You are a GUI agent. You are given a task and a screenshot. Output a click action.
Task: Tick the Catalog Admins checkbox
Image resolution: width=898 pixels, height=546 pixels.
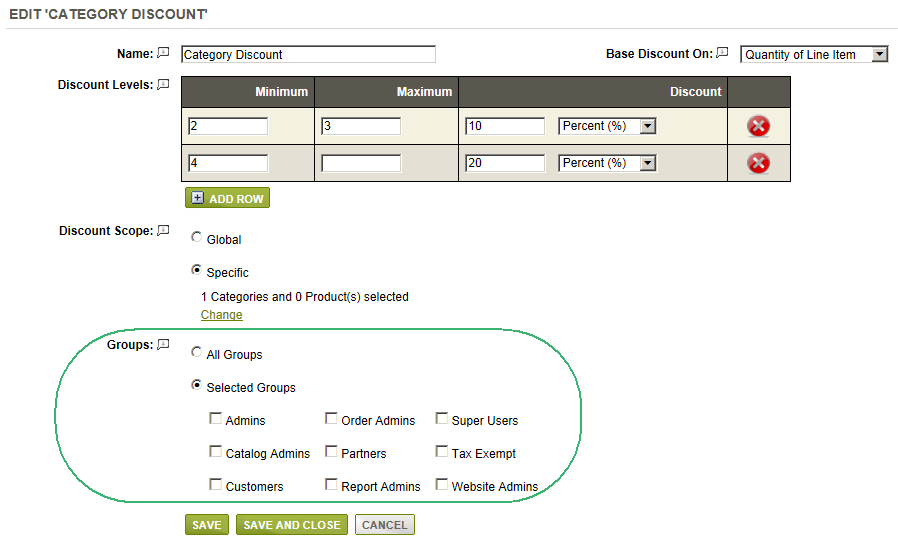(x=215, y=452)
